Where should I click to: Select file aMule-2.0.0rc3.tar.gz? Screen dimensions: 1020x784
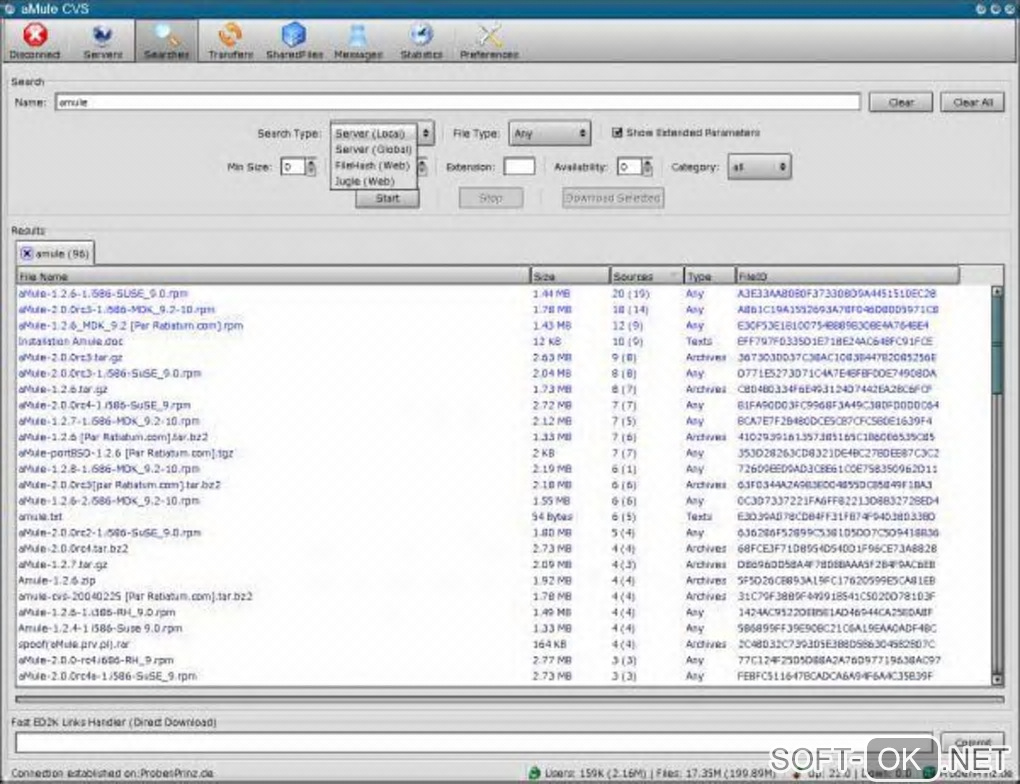pos(70,357)
